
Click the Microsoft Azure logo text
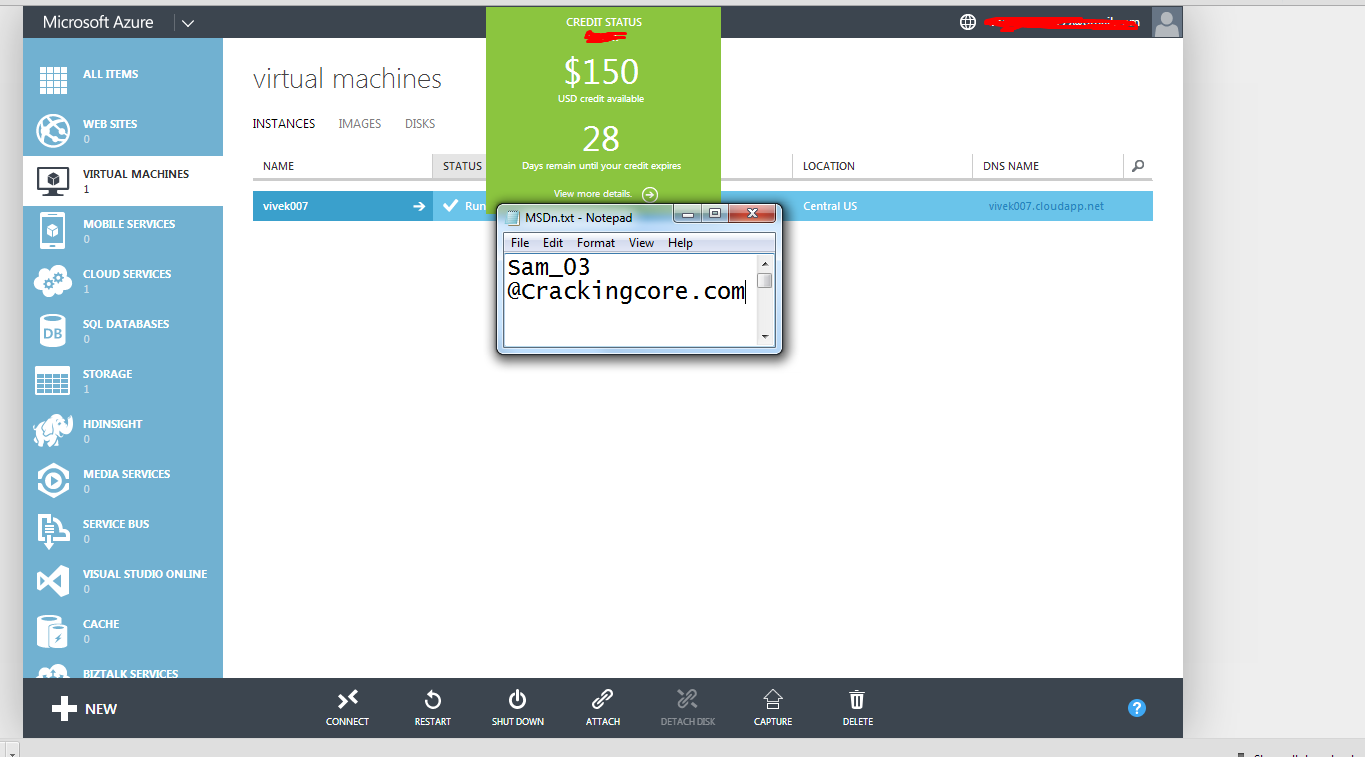98,22
